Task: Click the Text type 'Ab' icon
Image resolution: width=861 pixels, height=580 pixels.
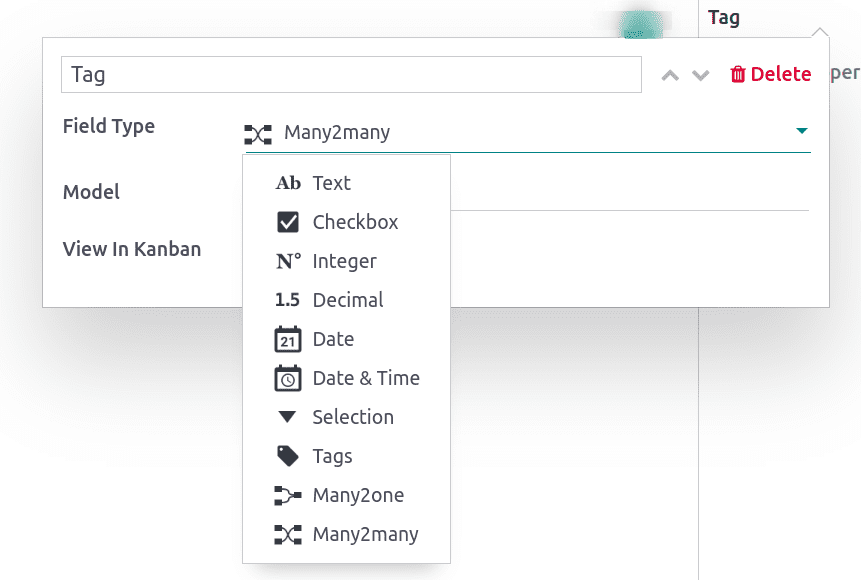Action: [x=288, y=183]
